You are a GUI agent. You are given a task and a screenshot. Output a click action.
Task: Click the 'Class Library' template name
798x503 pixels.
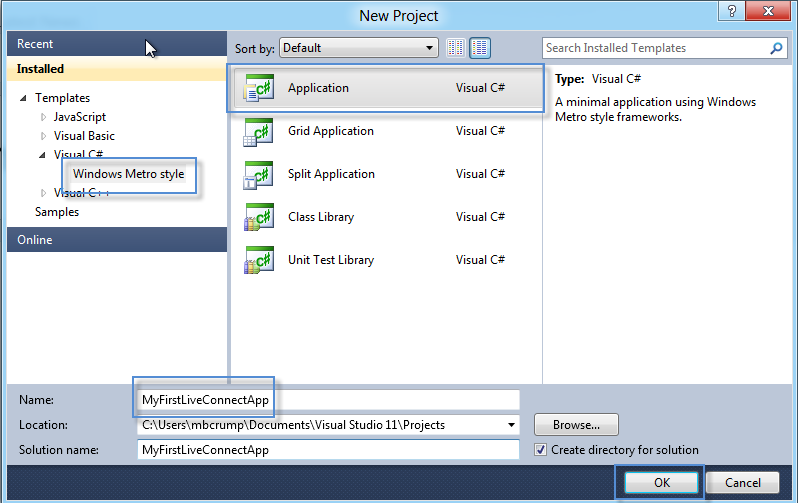coord(321,217)
